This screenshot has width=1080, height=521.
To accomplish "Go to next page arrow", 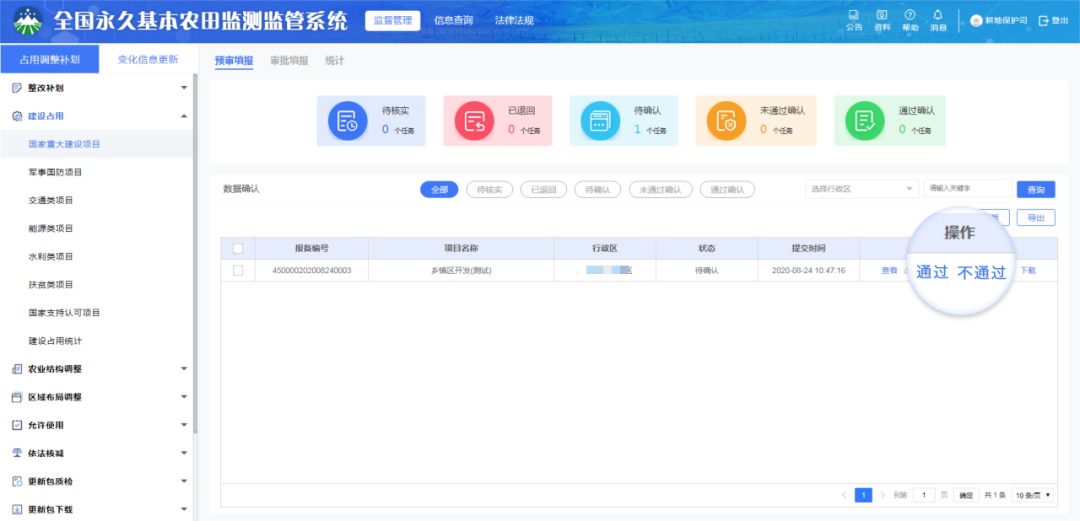I will [882, 495].
